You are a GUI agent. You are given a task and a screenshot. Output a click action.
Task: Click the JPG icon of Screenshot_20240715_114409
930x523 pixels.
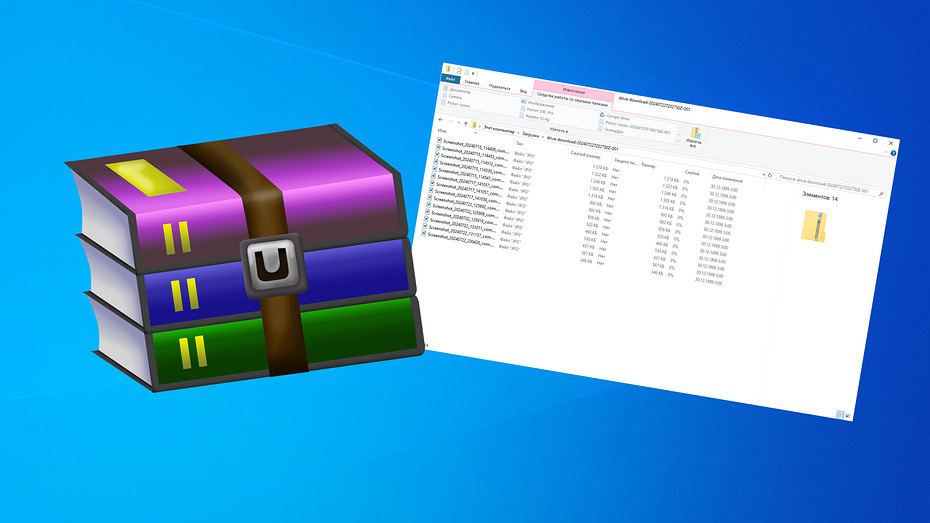(x=439, y=140)
